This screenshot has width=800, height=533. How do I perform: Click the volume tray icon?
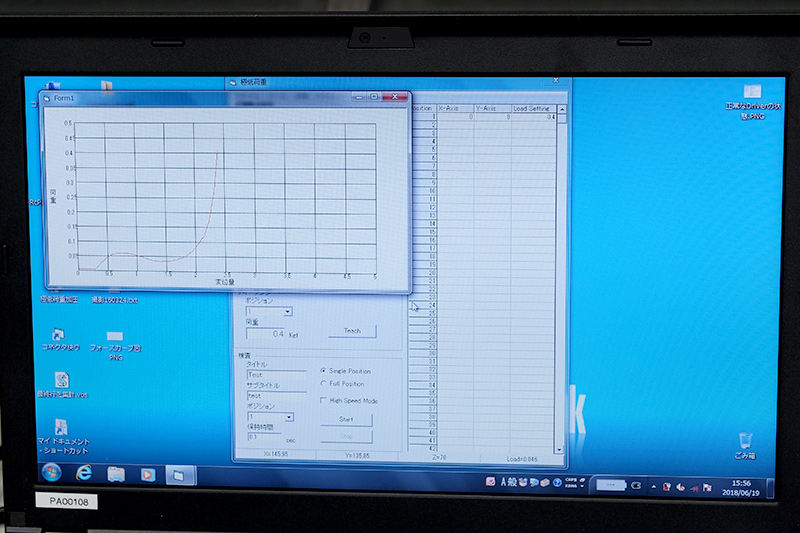tap(680, 487)
